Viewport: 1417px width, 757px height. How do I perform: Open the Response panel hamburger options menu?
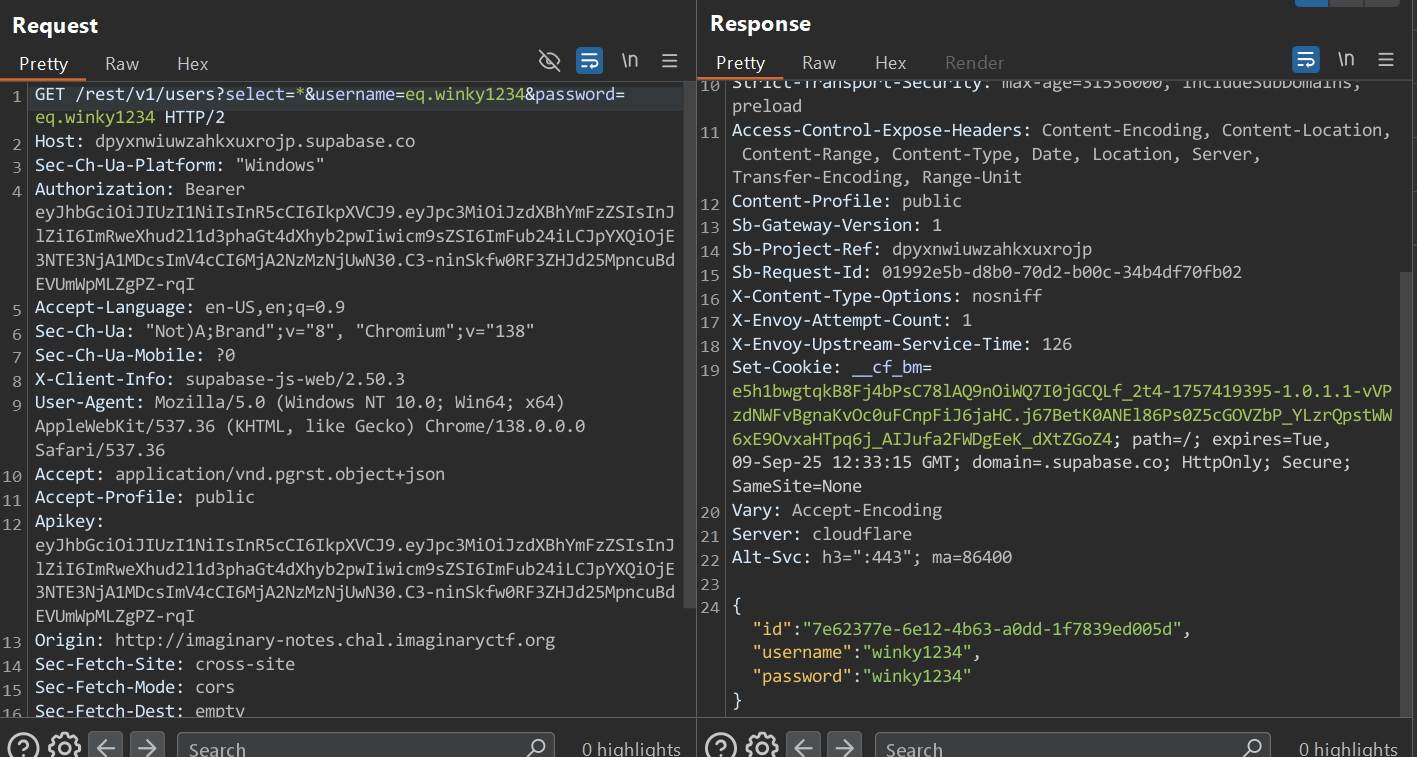(1386, 60)
